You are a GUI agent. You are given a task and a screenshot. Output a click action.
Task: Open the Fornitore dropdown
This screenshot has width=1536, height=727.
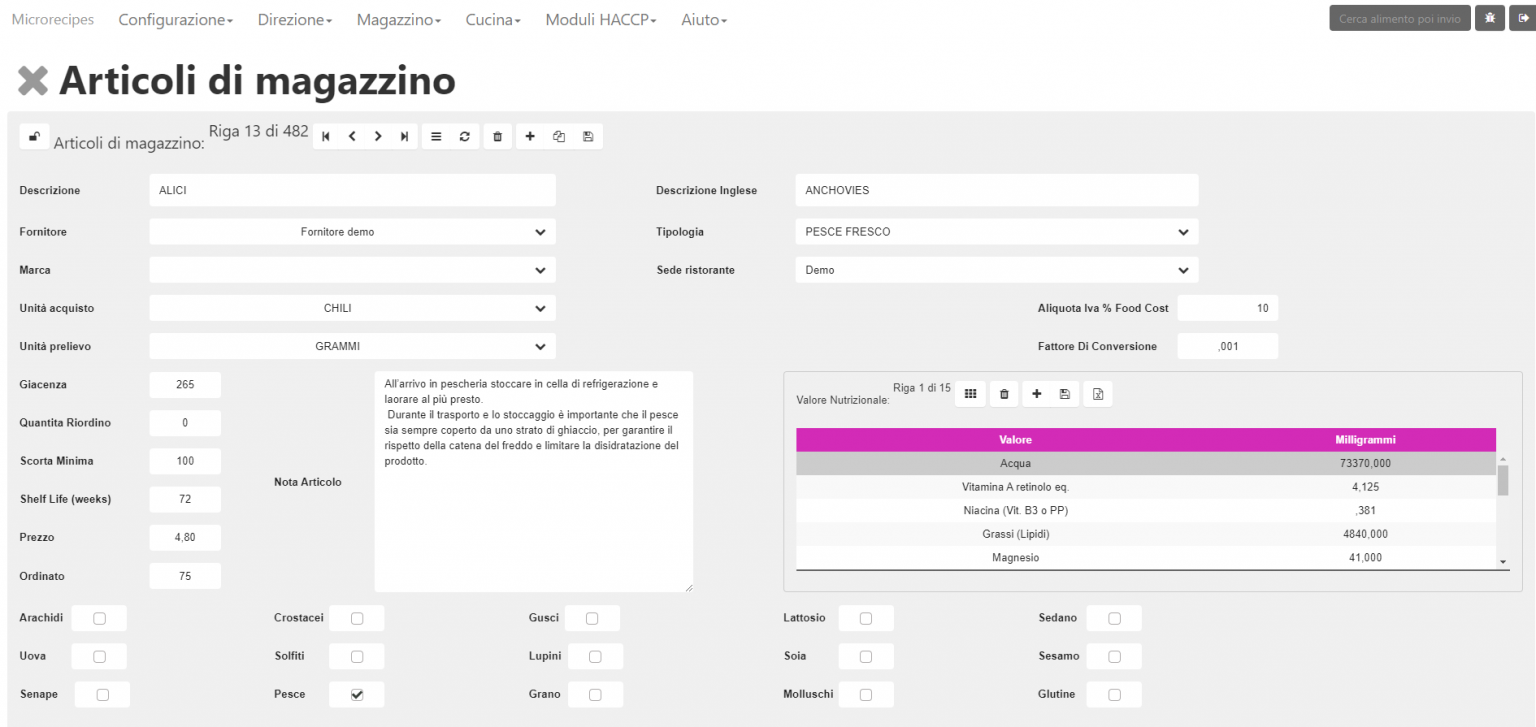352,232
